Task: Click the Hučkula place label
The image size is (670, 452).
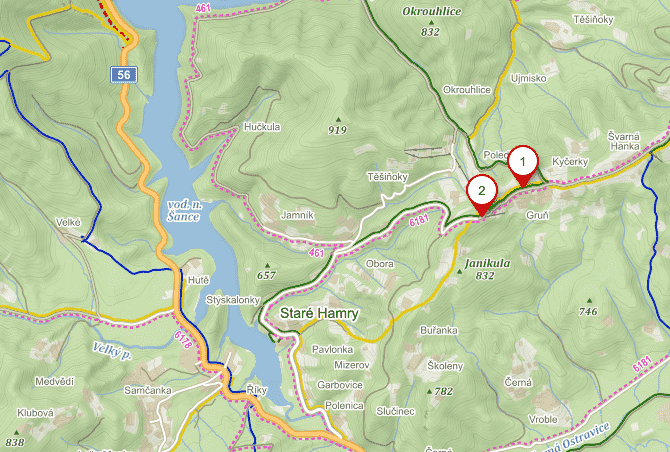Action: point(262,127)
